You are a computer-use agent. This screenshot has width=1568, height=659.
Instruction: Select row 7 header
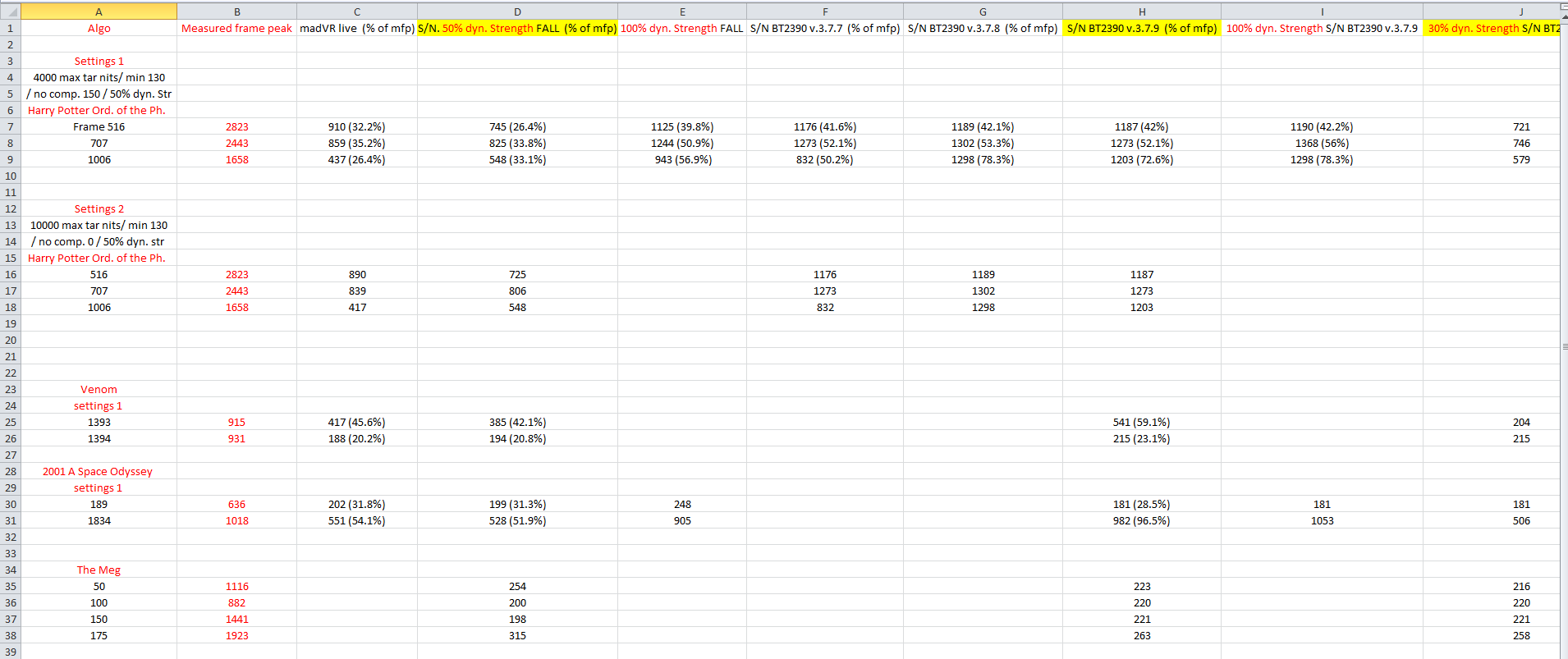[x=10, y=126]
